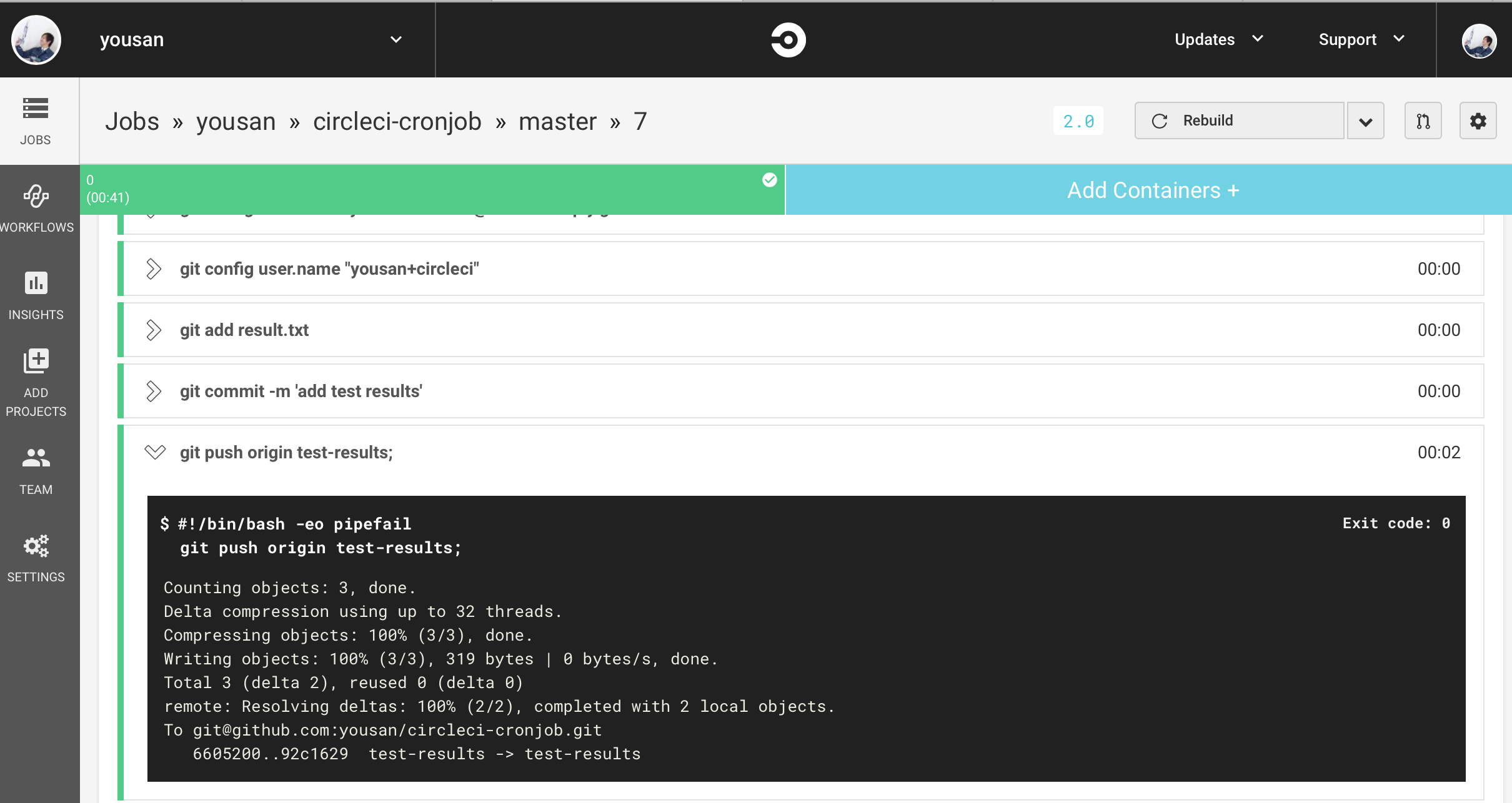This screenshot has height=803, width=1512.
Task: Open the Insights chart icon
Action: coord(36,283)
